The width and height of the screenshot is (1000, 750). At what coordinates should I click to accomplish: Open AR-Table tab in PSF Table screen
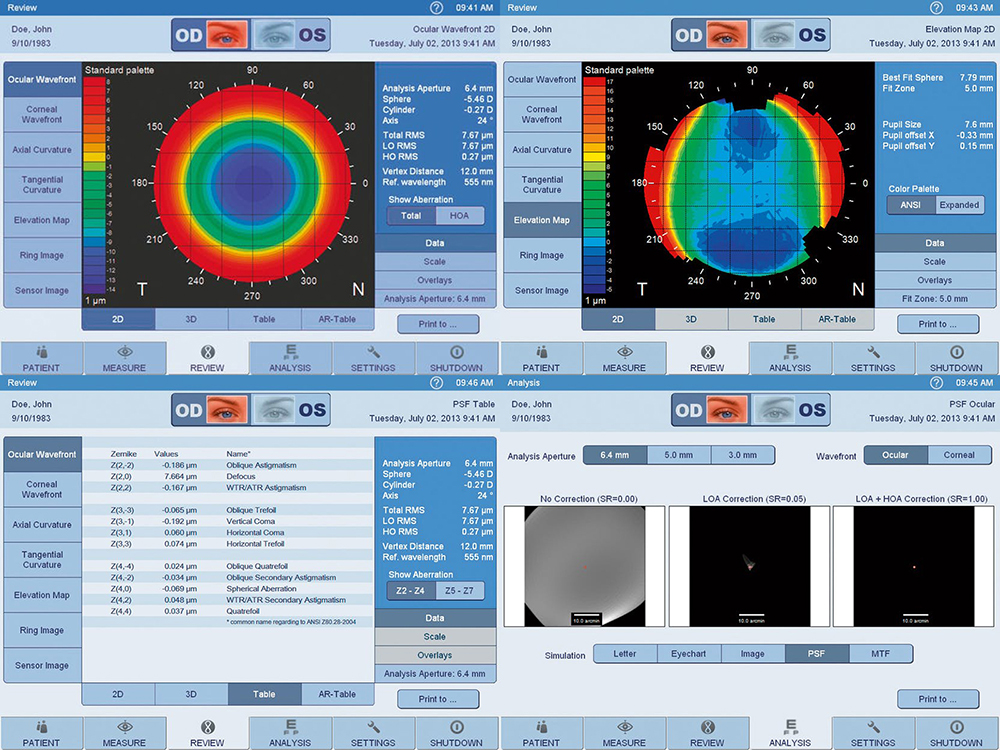coord(337,694)
